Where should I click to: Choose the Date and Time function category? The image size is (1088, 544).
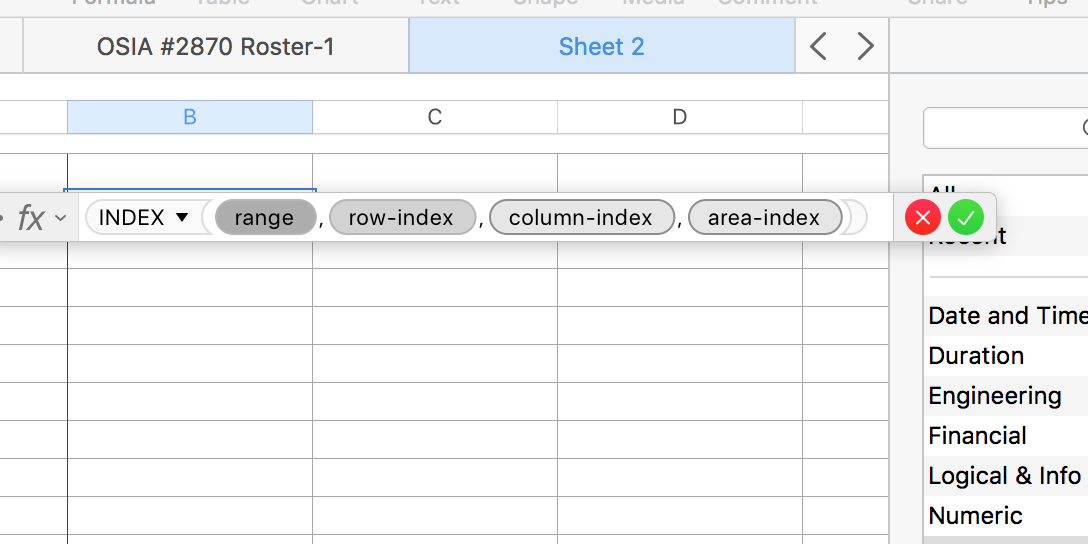pos(1007,316)
